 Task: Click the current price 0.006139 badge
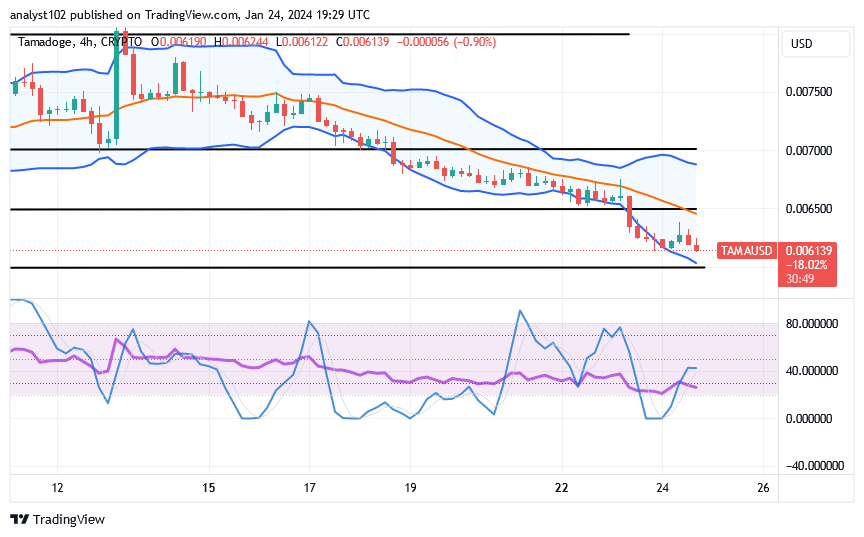point(808,251)
